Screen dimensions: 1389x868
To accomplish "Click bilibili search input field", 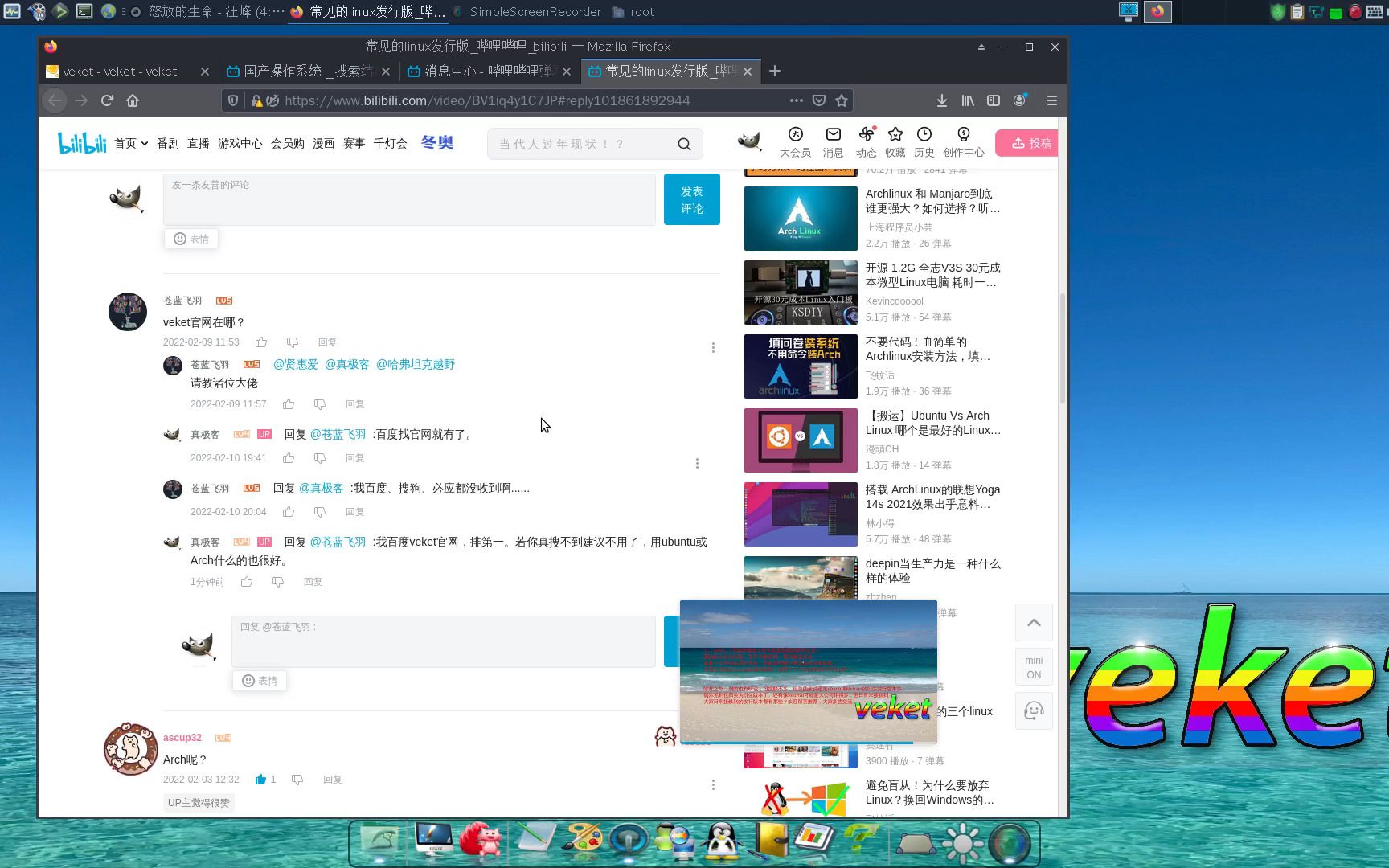I will [x=583, y=144].
